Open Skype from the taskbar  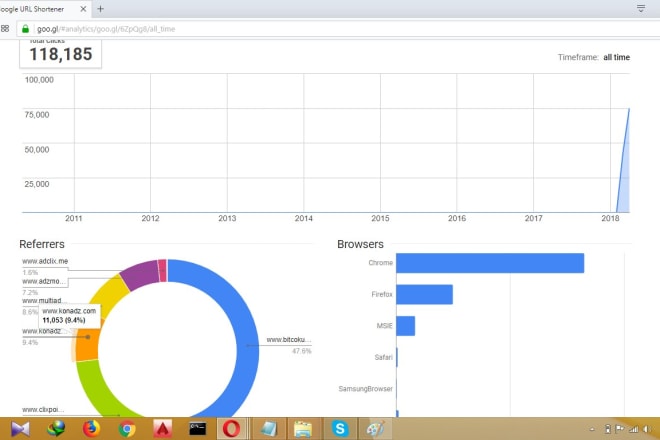coord(340,429)
